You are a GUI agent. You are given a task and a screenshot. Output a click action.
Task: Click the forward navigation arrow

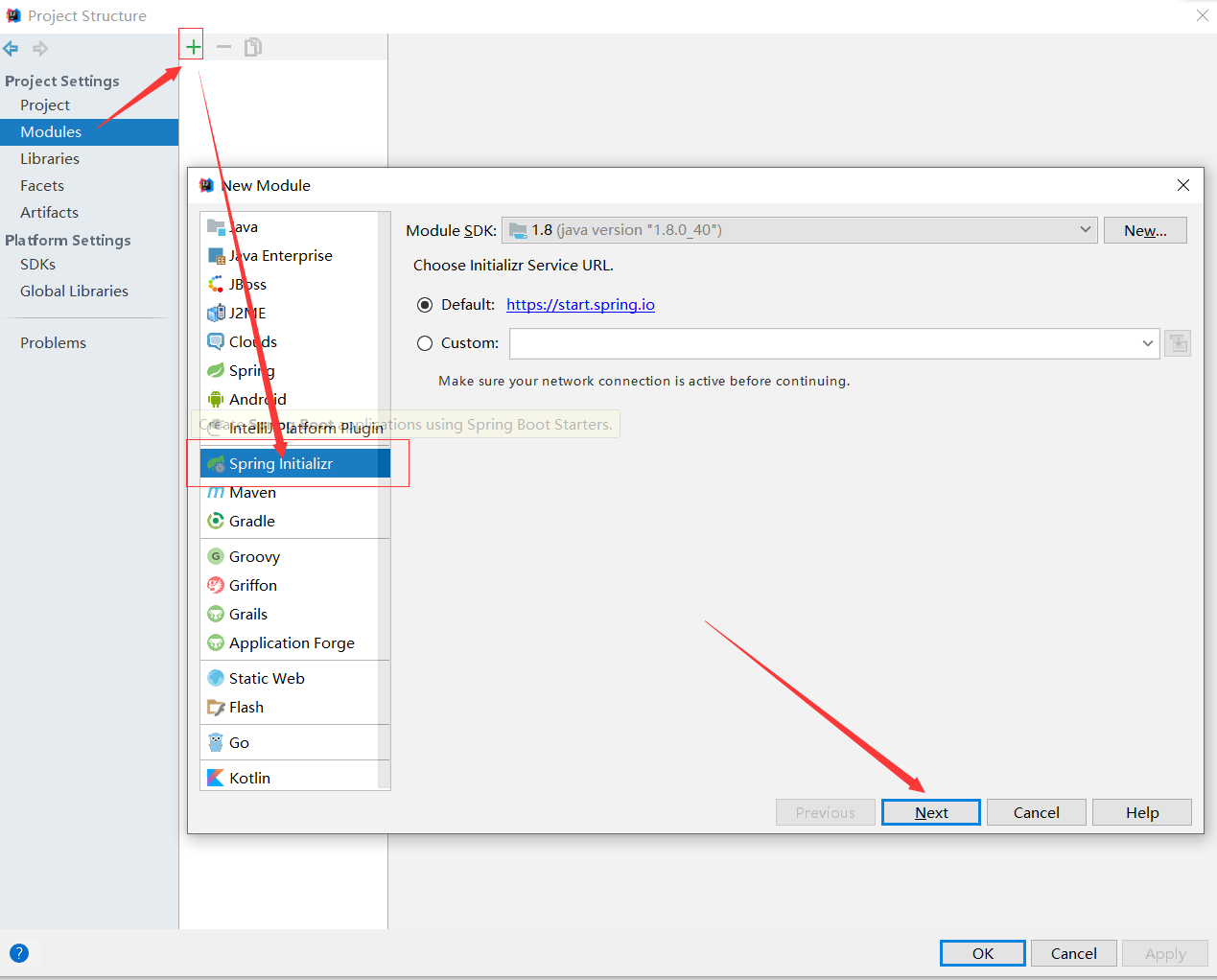[40, 49]
